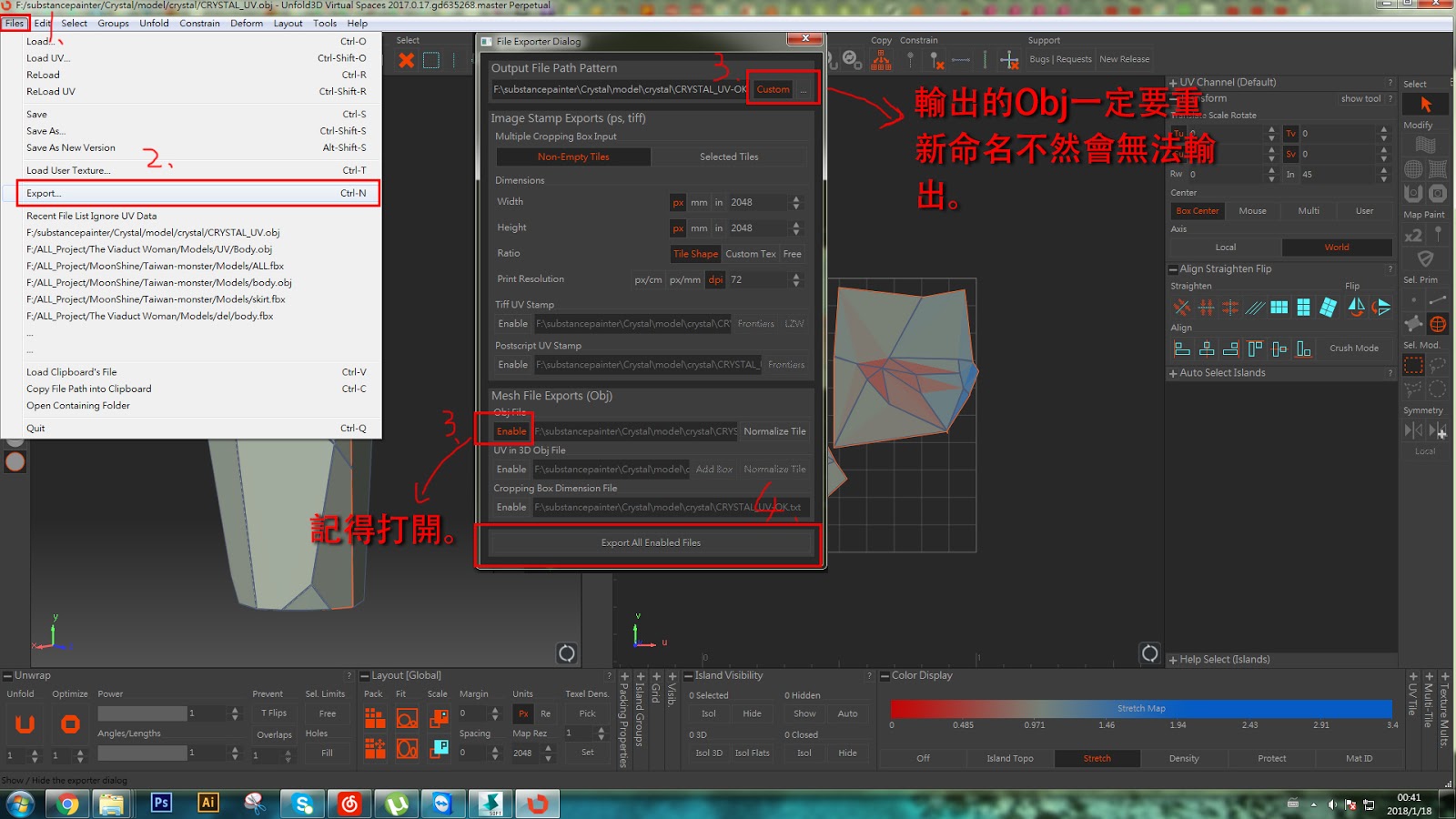The height and width of the screenshot is (819, 1456).
Task: Enable the Obj File export toggle
Action: 511,431
